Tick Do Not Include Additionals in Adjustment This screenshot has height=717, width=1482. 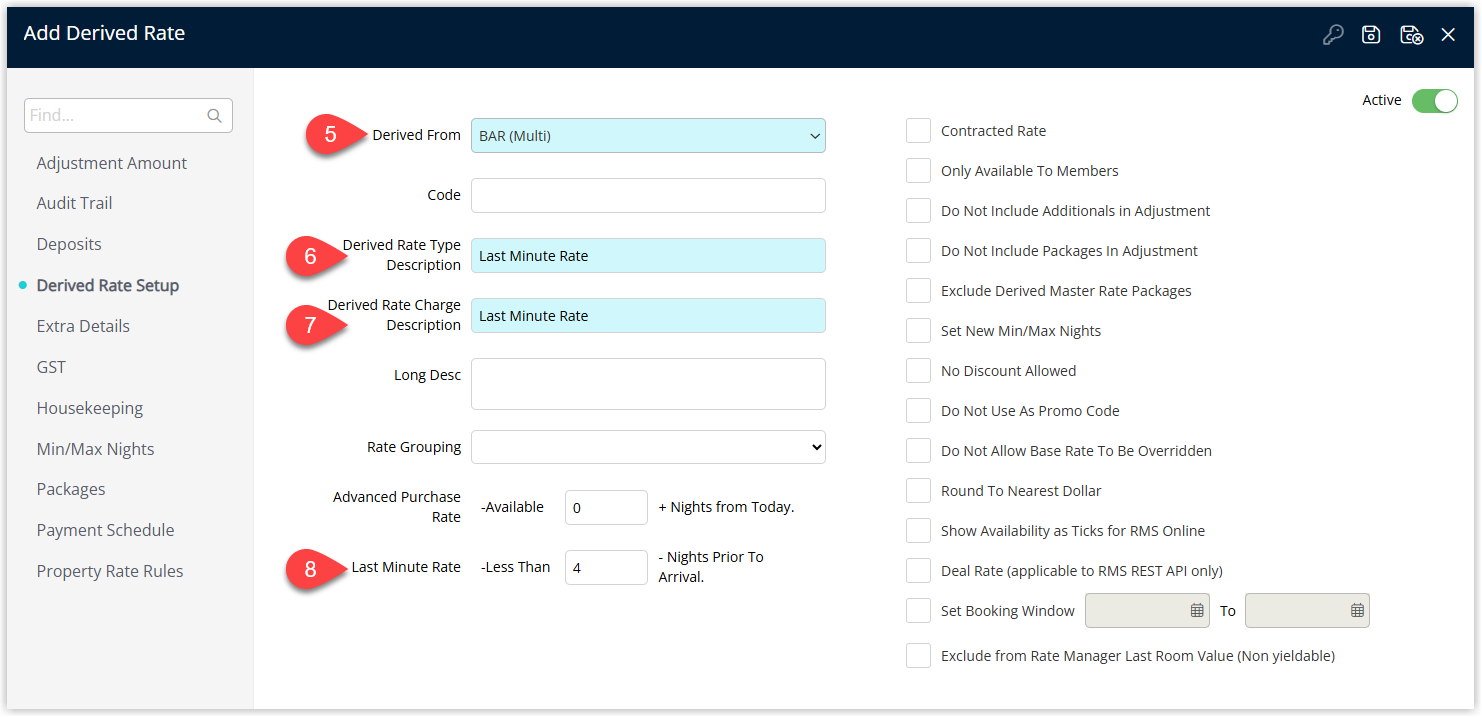point(918,211)
